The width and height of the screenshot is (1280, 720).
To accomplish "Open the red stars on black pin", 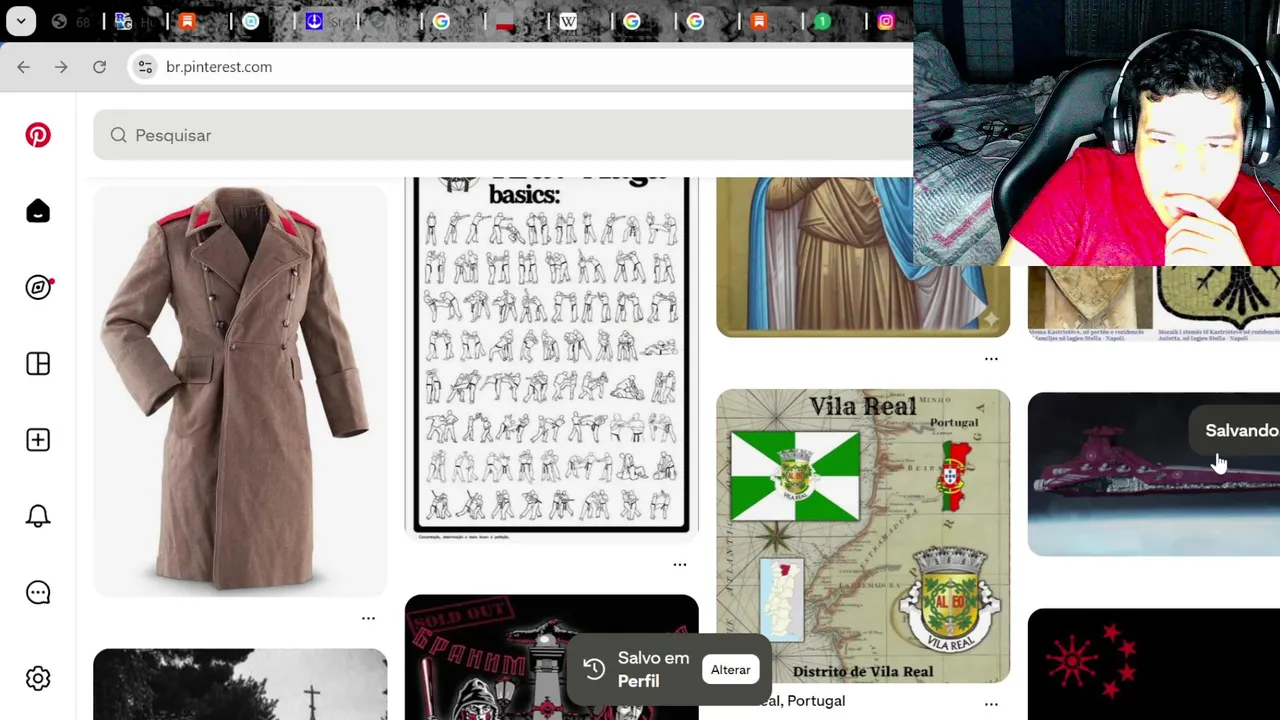I will point(1154,664).
